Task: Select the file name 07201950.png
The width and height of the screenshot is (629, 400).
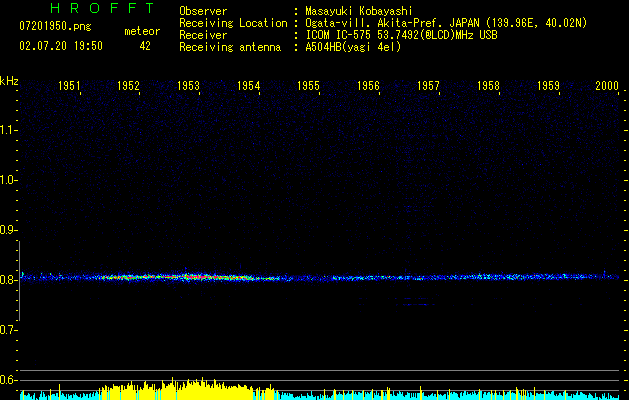Action: click(x=55, y=27)
